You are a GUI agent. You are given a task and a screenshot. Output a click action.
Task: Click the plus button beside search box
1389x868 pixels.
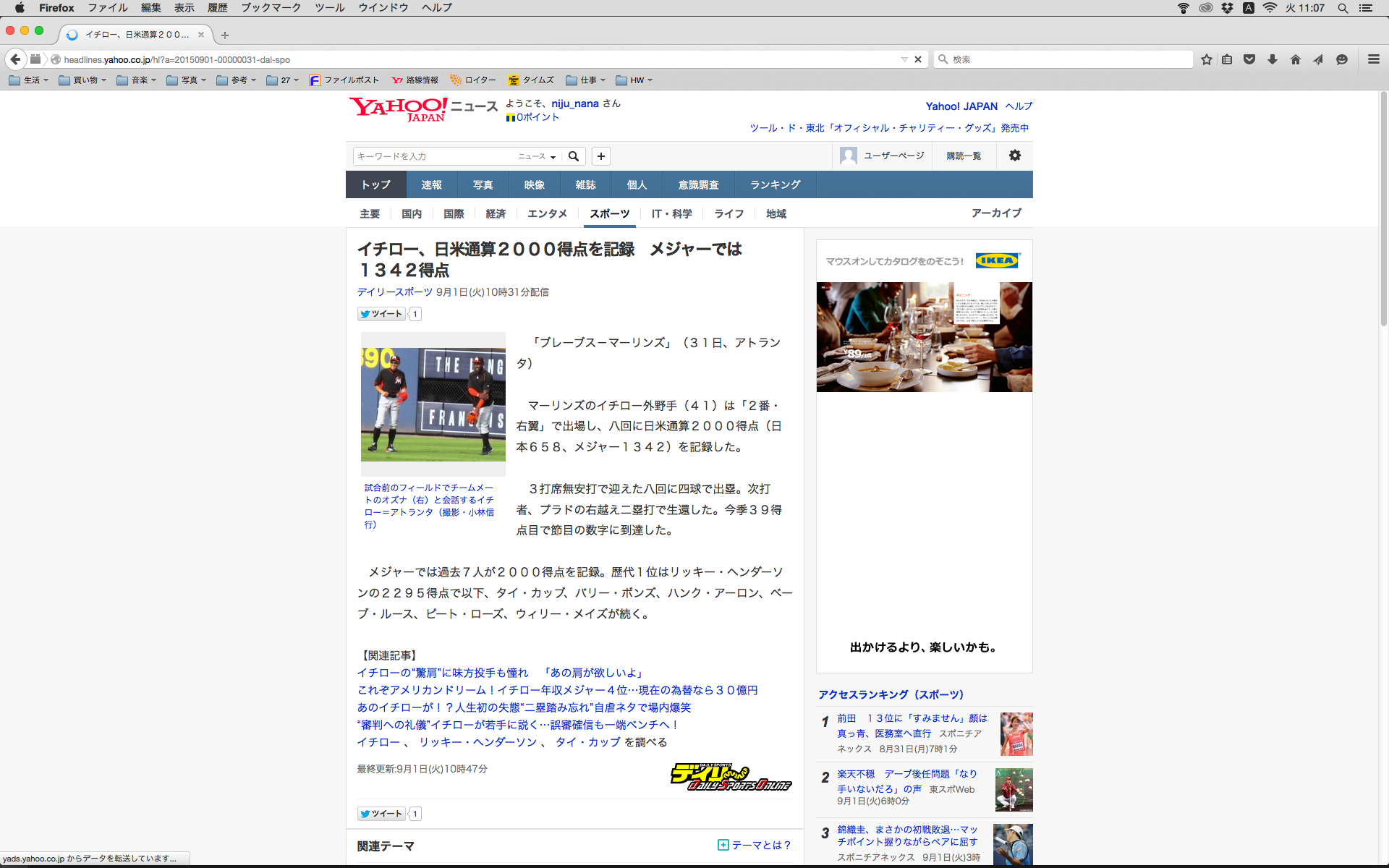(601, 156)
